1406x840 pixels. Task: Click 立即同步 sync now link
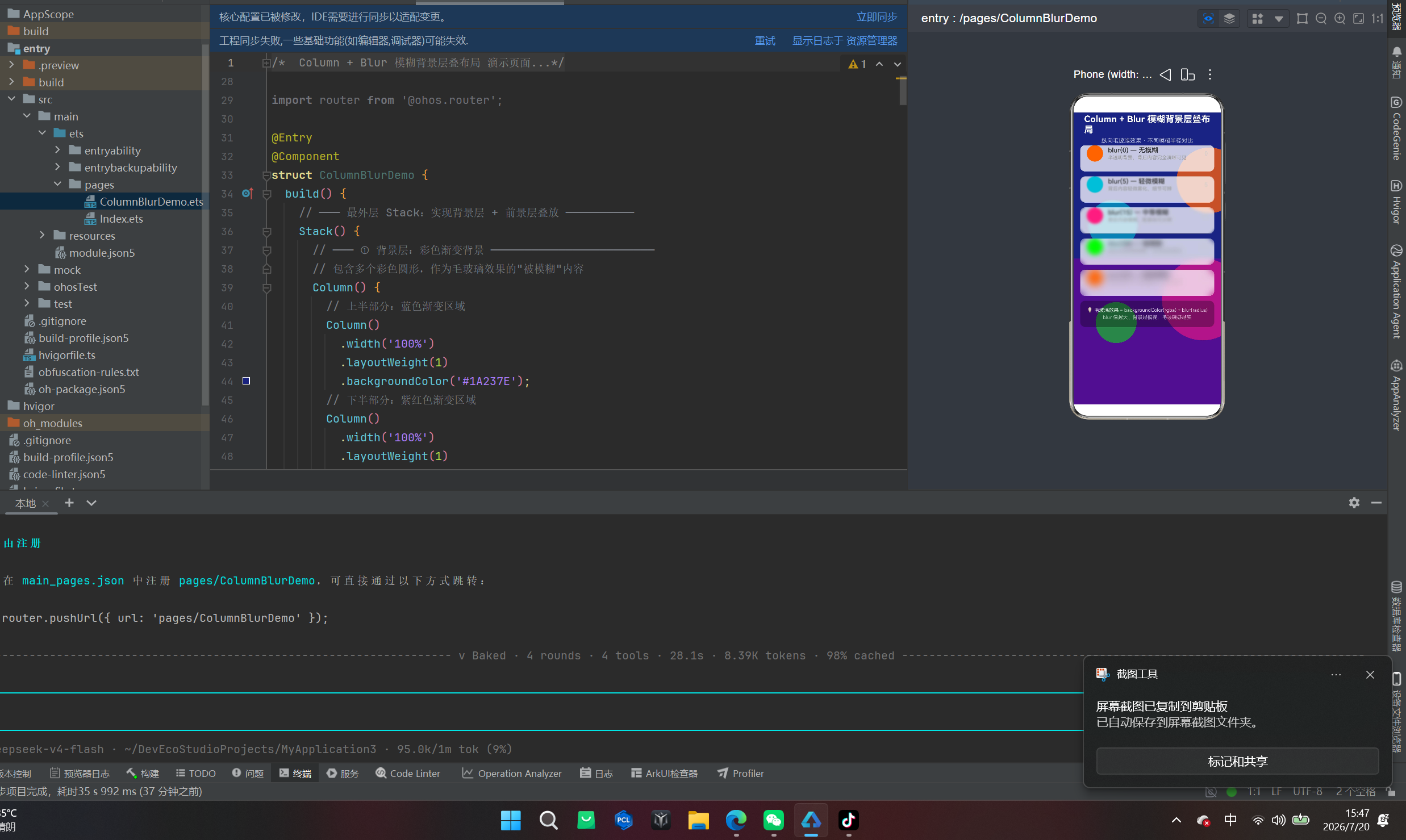tap(877, 17)
